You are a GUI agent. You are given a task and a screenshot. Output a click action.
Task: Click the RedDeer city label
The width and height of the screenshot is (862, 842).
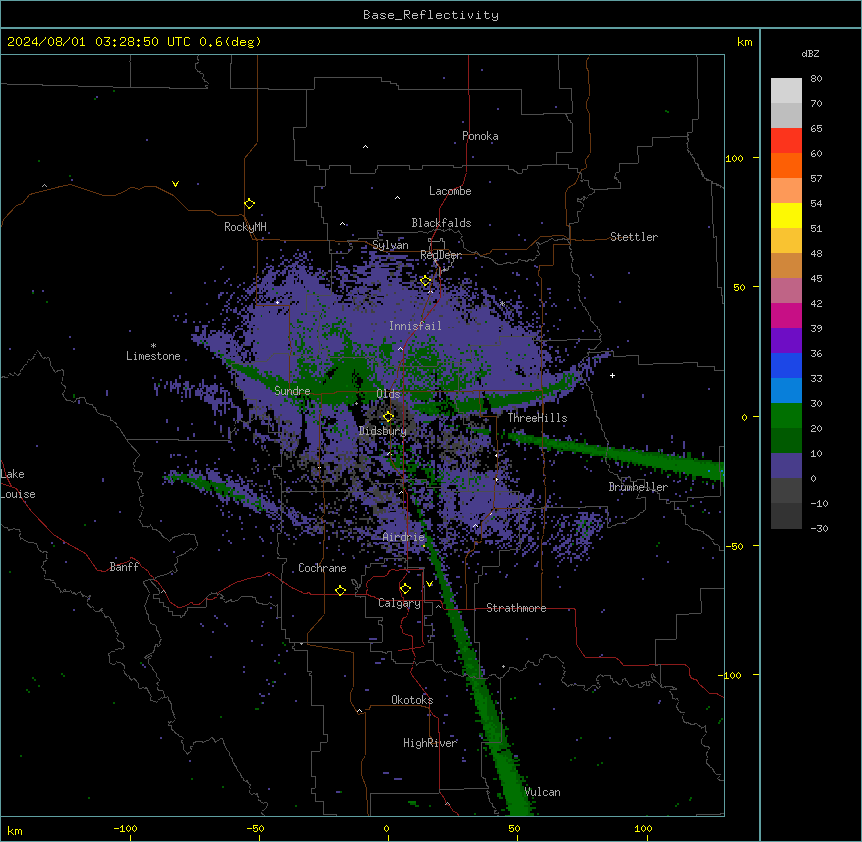coord(441,255)
